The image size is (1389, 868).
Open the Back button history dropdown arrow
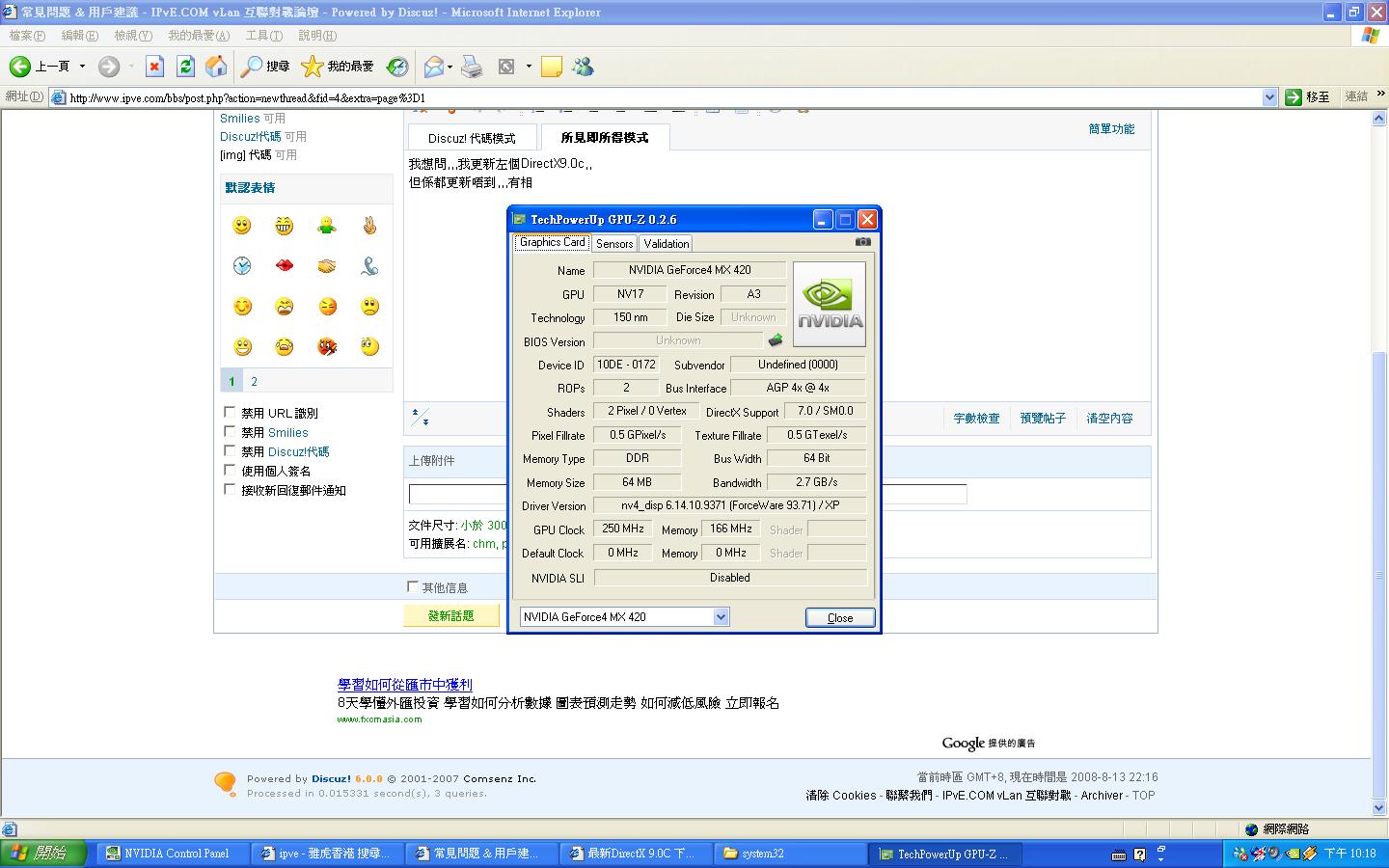tap(82, 66)
